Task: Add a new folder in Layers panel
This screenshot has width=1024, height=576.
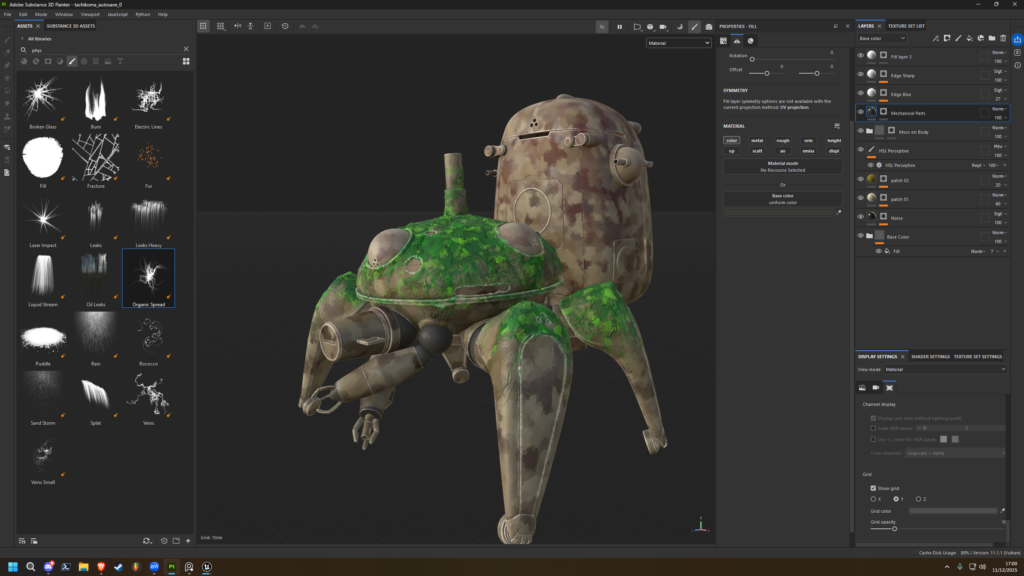Action: [992, 38]
